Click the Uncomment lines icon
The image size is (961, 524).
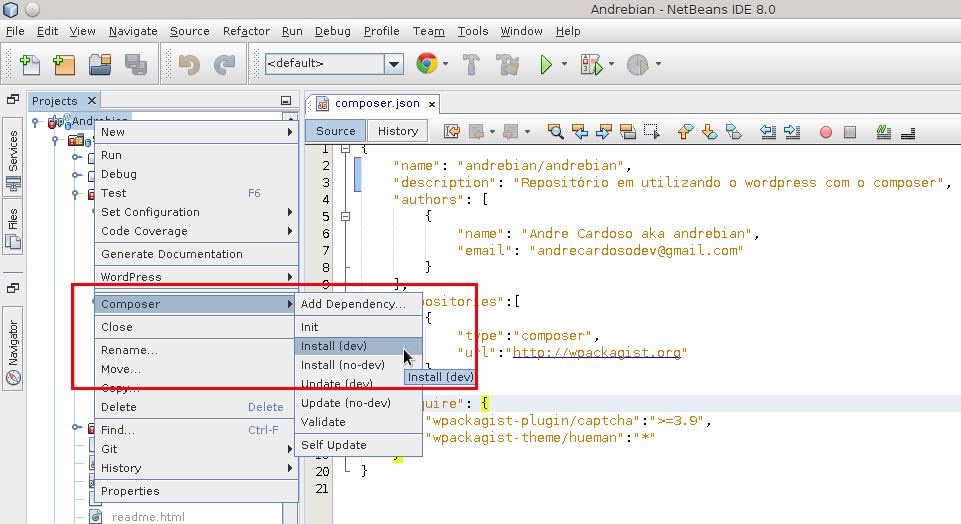[908, 132]
